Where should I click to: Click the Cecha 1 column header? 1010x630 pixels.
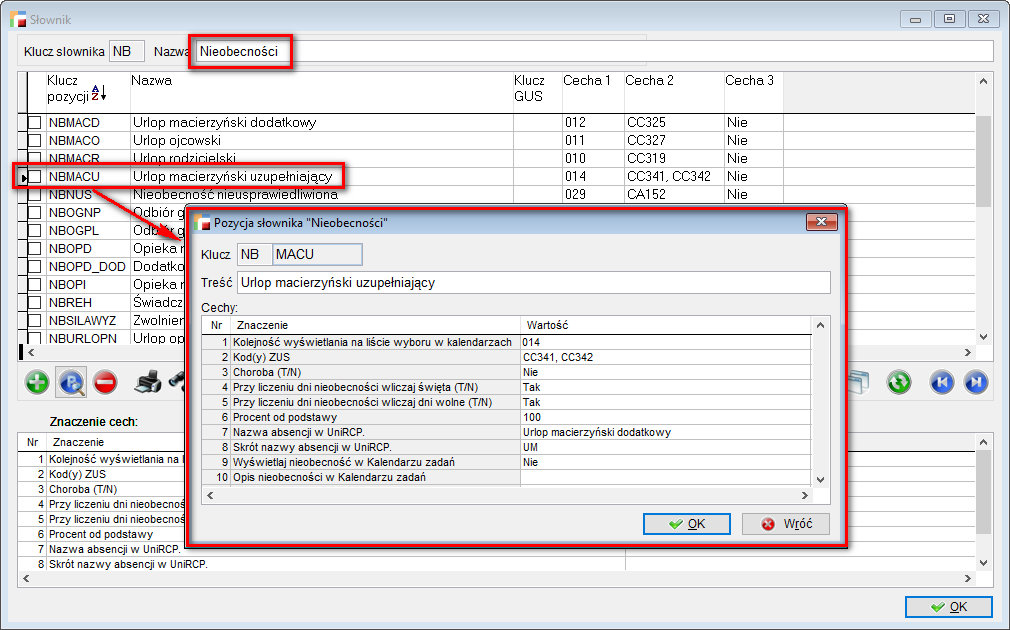point(587,81)
